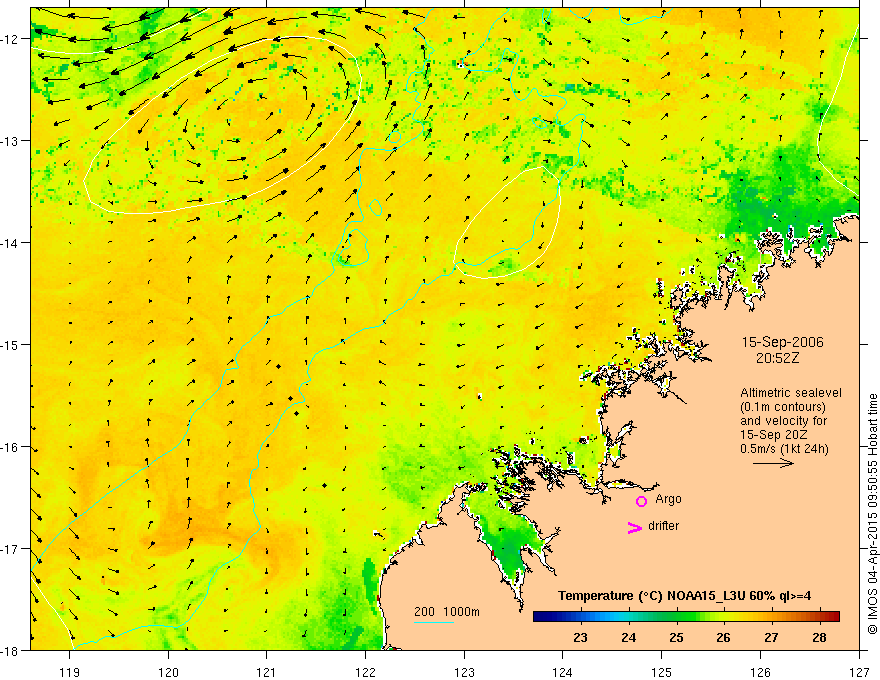Click the color bar label 28
This screenshot has width=880, height=680.
819,637
